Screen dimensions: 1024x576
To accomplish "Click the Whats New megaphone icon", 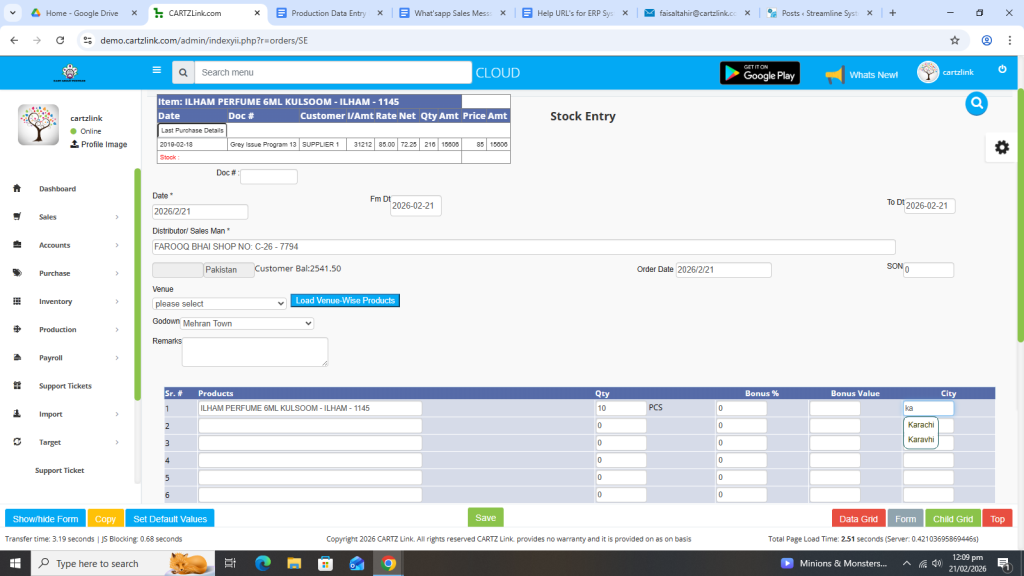I will tap(834, 75).
